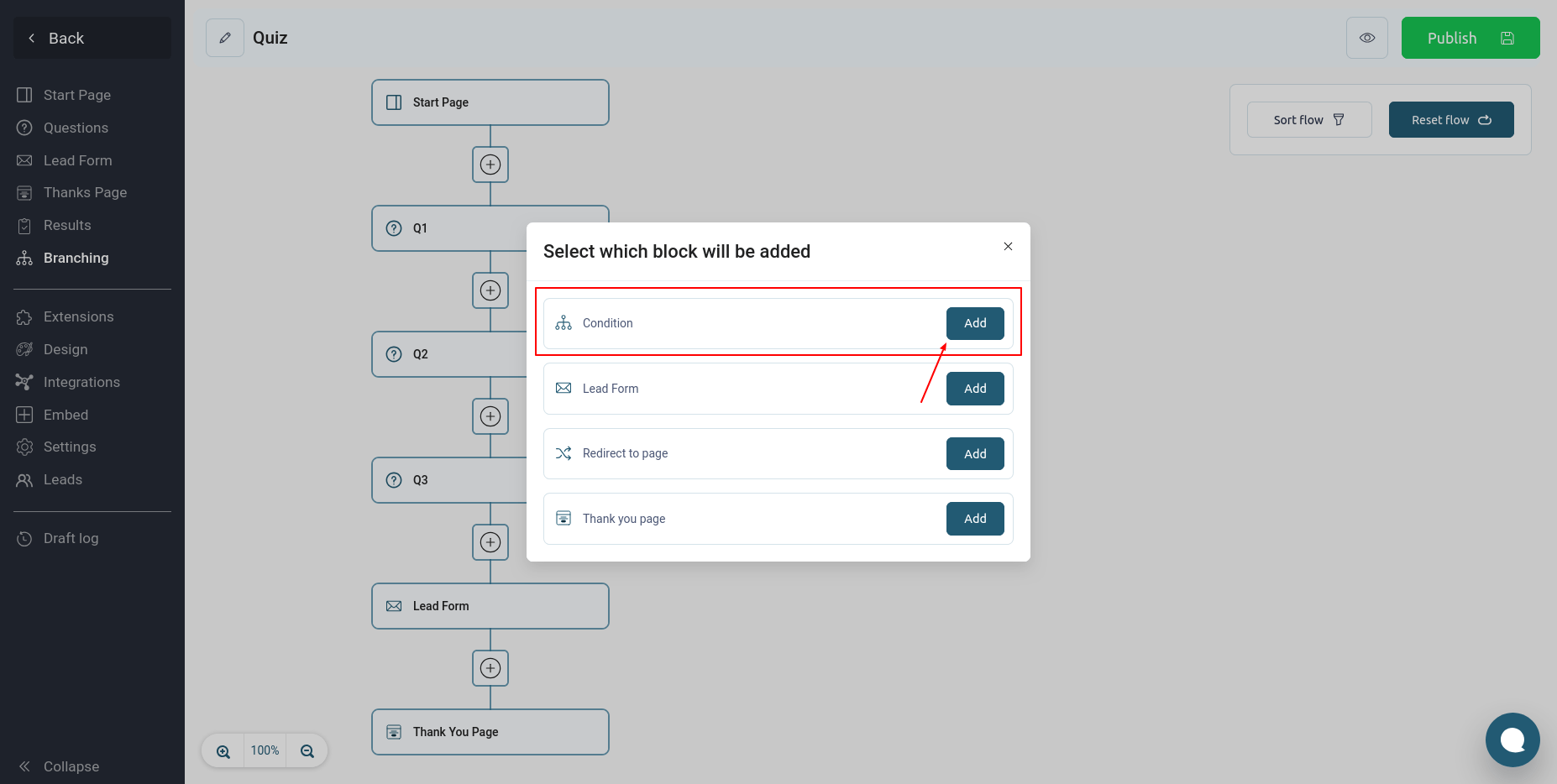
Task: Add a Thank you page block
Action: 975,519
